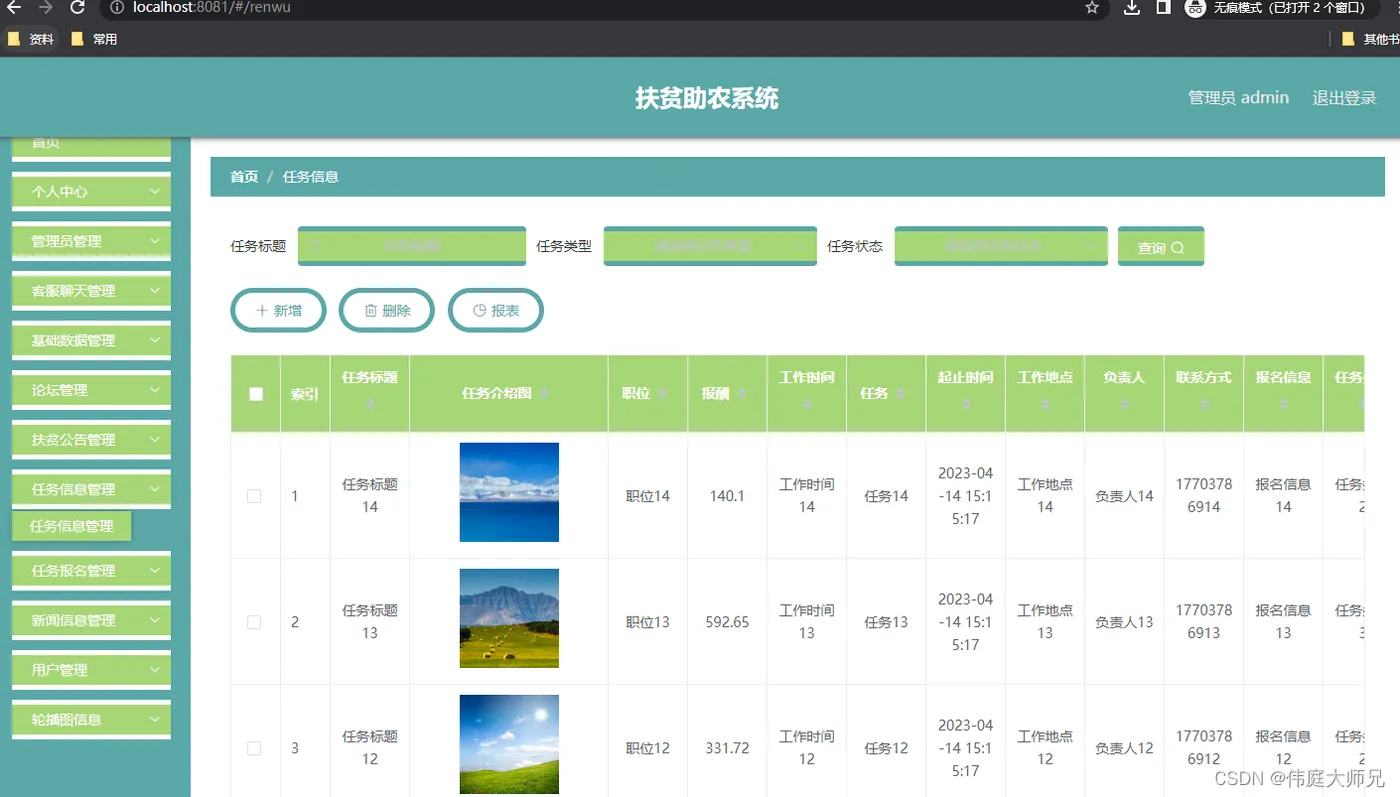Click the 新增 button
This screenshot has width=1400, height=797.
point(279,311)
